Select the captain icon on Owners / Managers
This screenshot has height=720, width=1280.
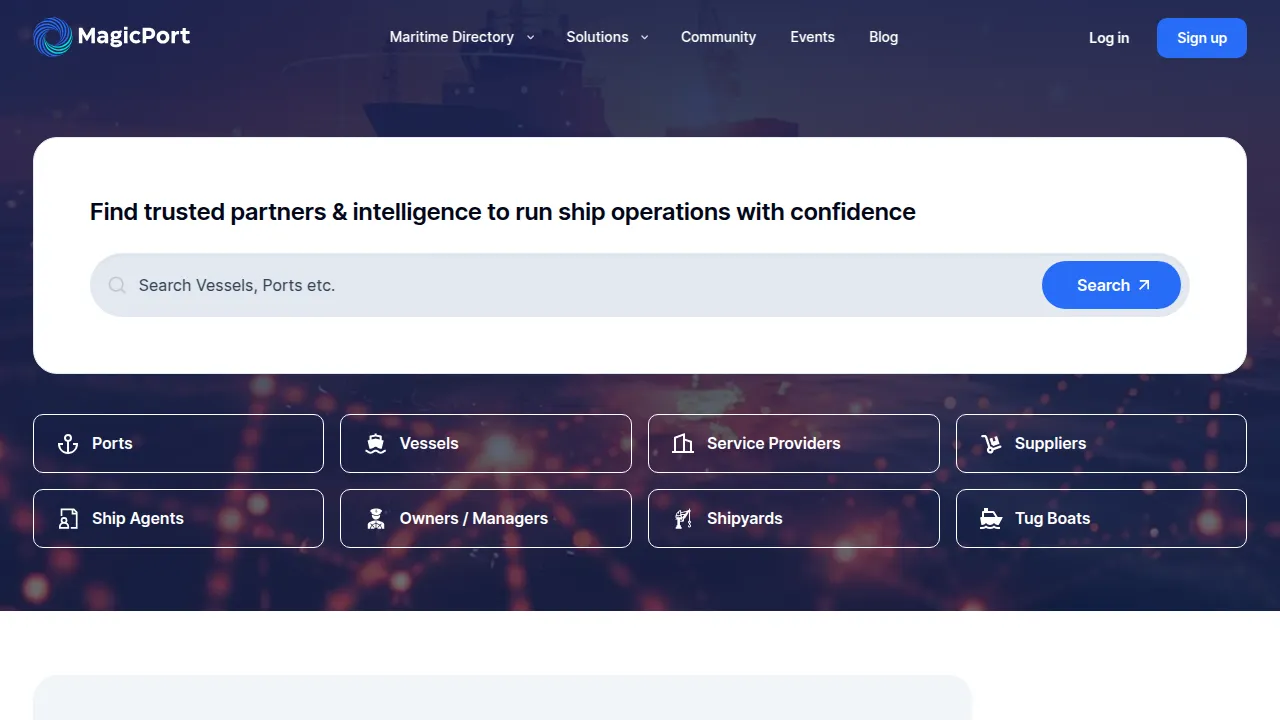375,518
